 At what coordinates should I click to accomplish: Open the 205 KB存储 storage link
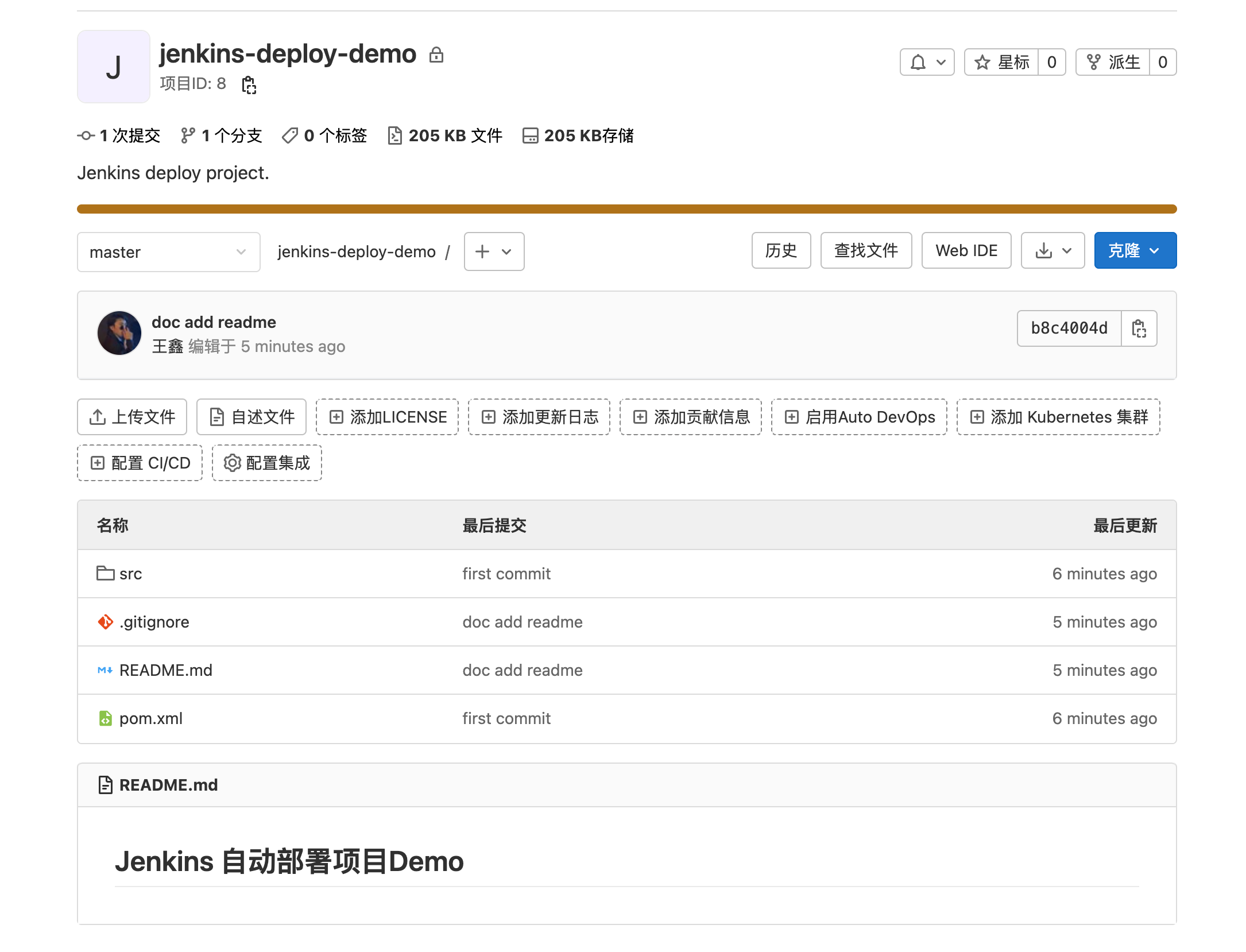tap(578, 136)
